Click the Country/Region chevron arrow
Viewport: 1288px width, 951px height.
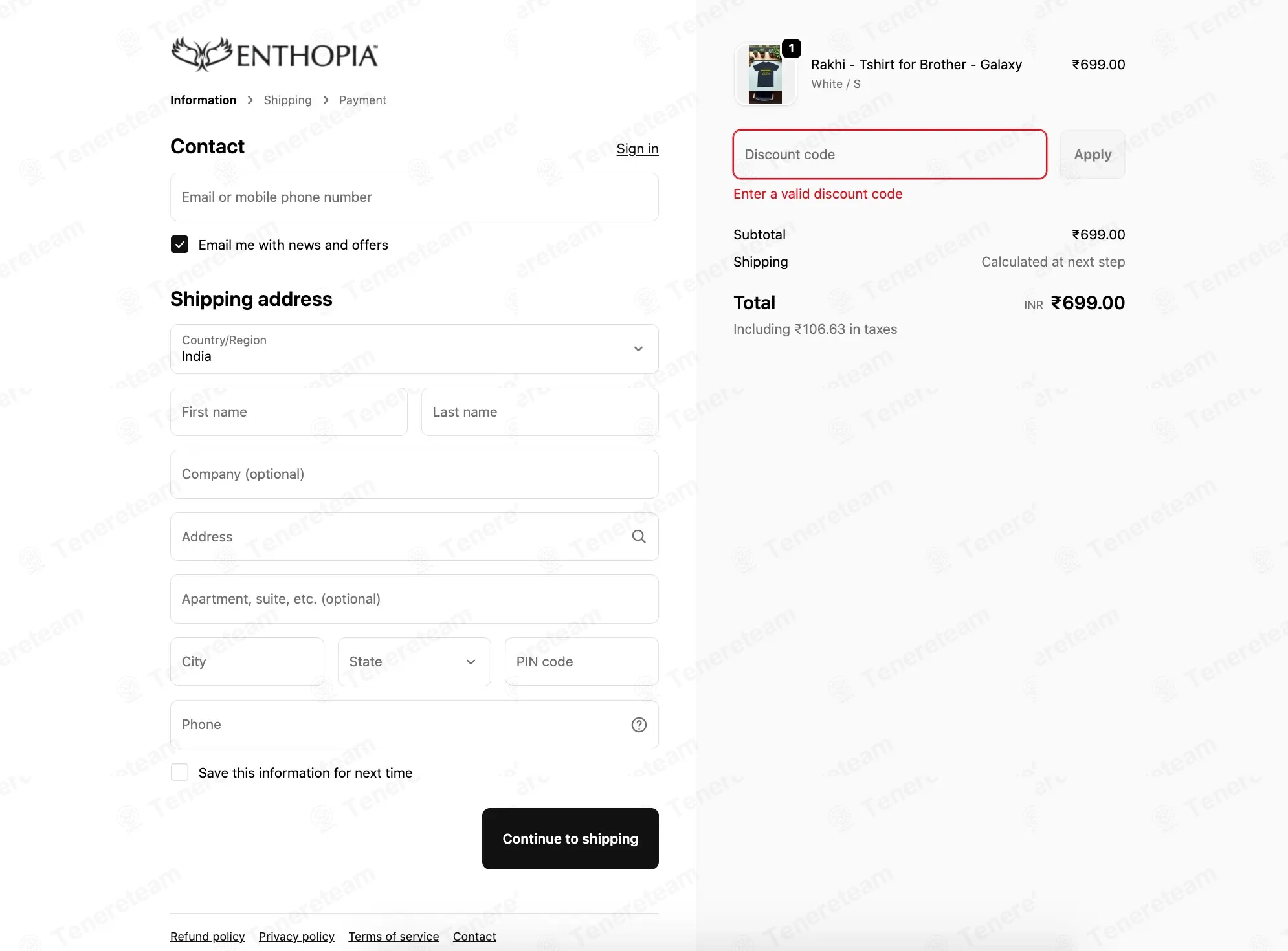click(638, 349)
